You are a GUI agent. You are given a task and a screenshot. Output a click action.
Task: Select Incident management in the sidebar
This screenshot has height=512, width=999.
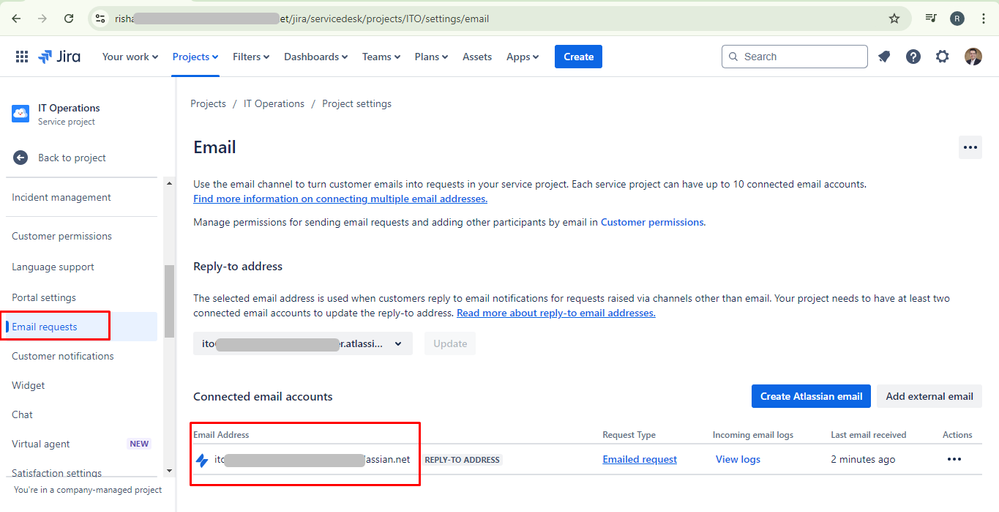pyautogui.click(x=61, y=197)
